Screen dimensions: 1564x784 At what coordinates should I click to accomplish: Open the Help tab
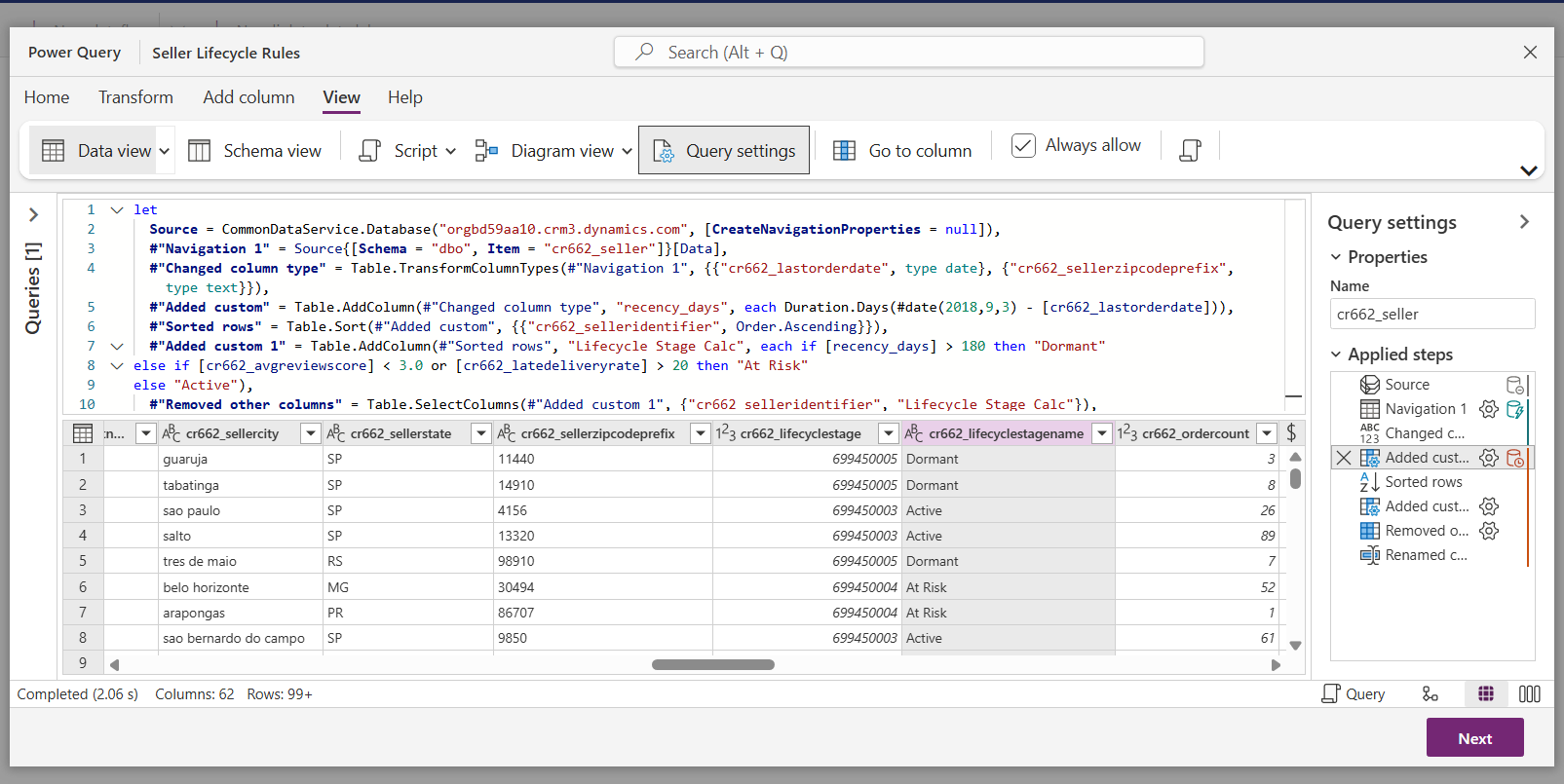pyautogui.click(x=405, y=97)
